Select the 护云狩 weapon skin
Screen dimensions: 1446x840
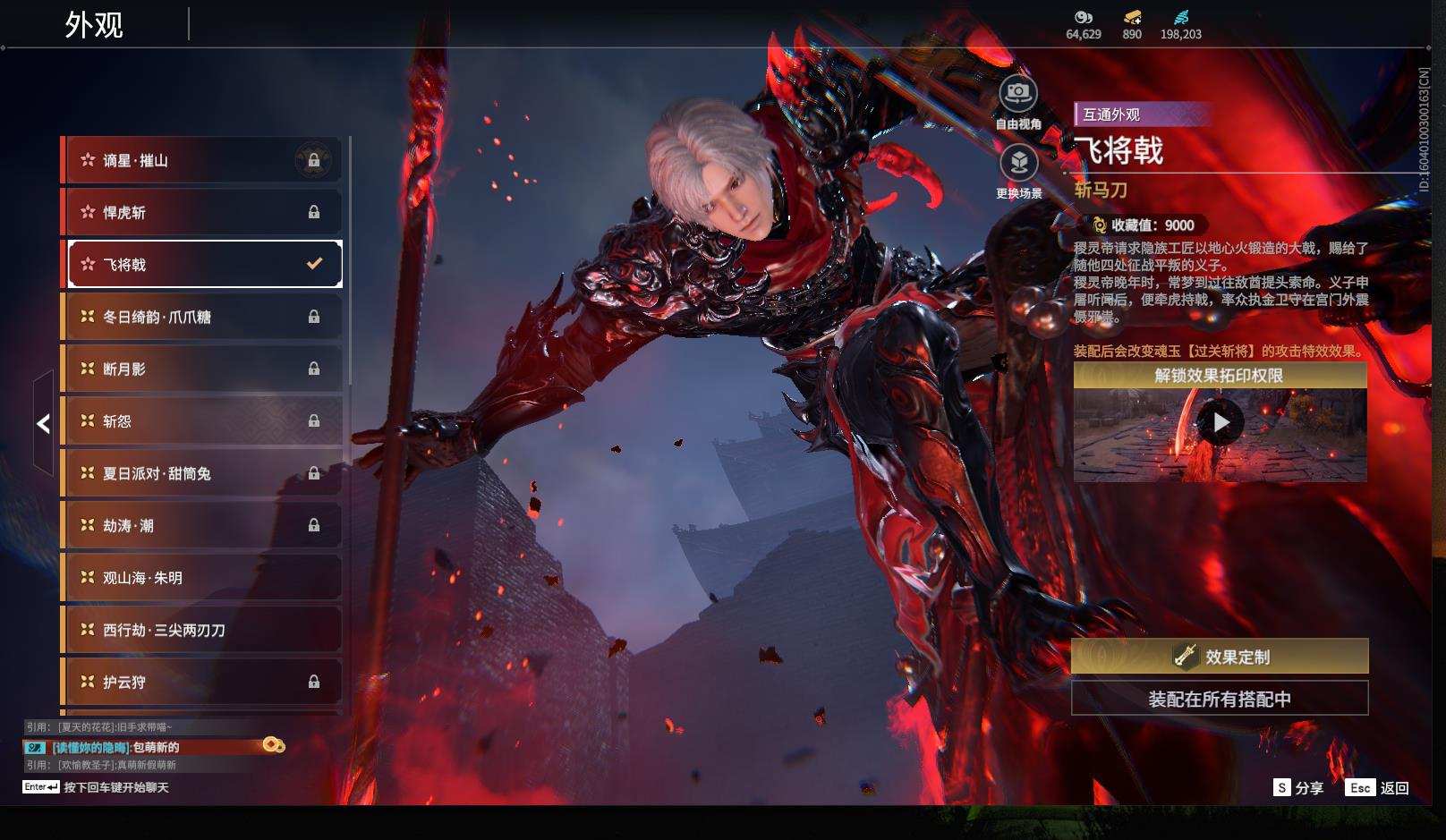pyautogui.click(x=202, y=682)
